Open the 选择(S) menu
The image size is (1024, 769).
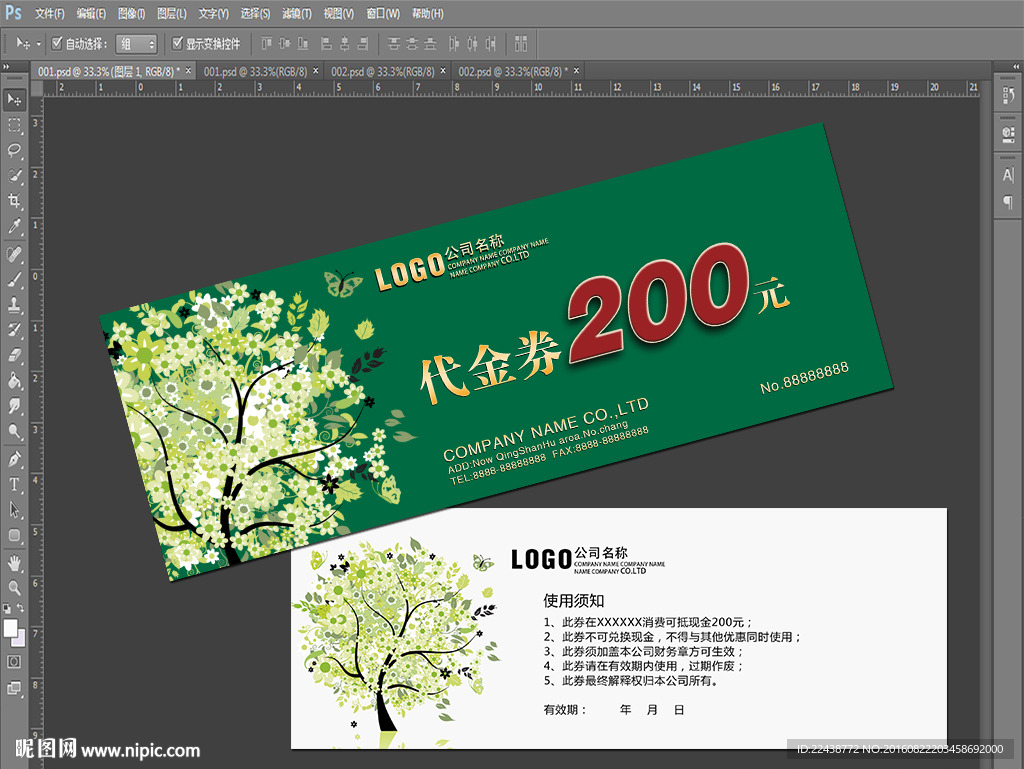point(255,13)
